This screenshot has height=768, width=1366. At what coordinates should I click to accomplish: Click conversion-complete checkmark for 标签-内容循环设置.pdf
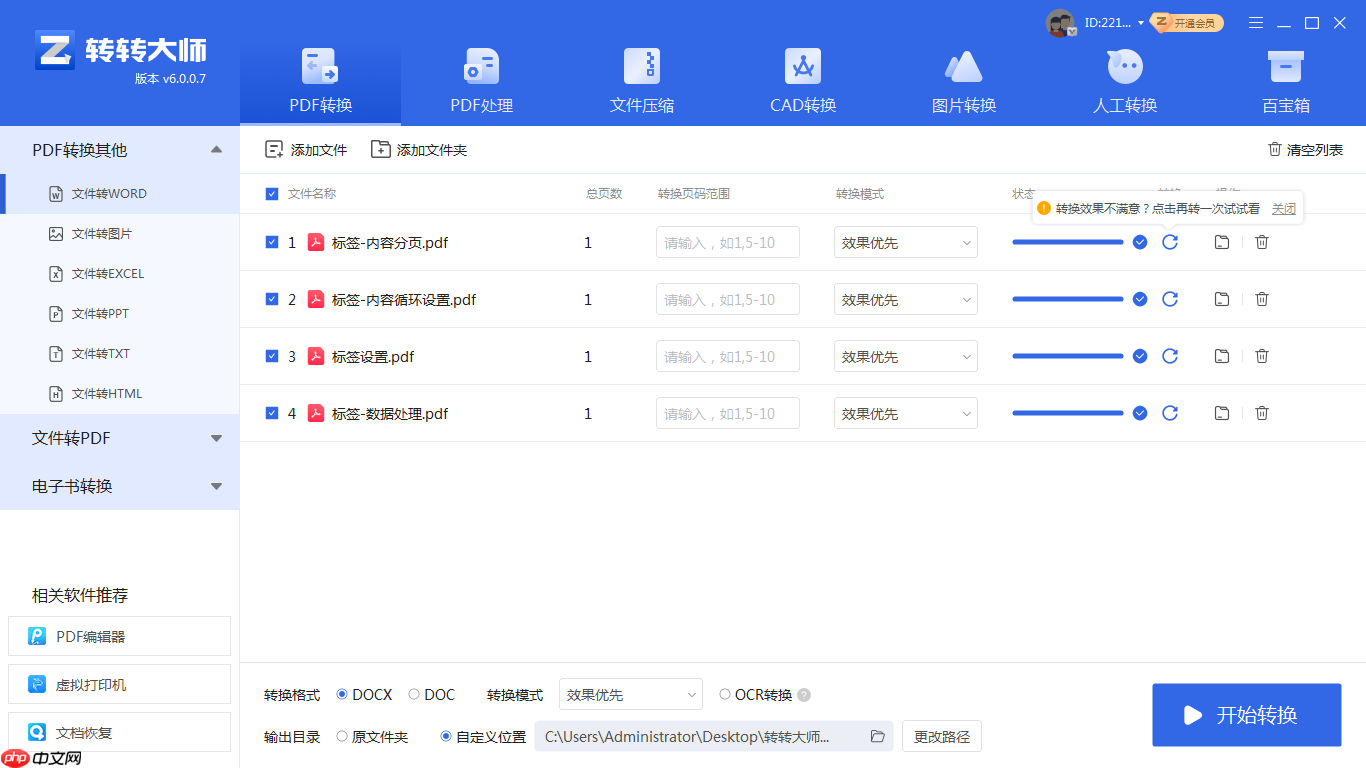[1140, 299]
